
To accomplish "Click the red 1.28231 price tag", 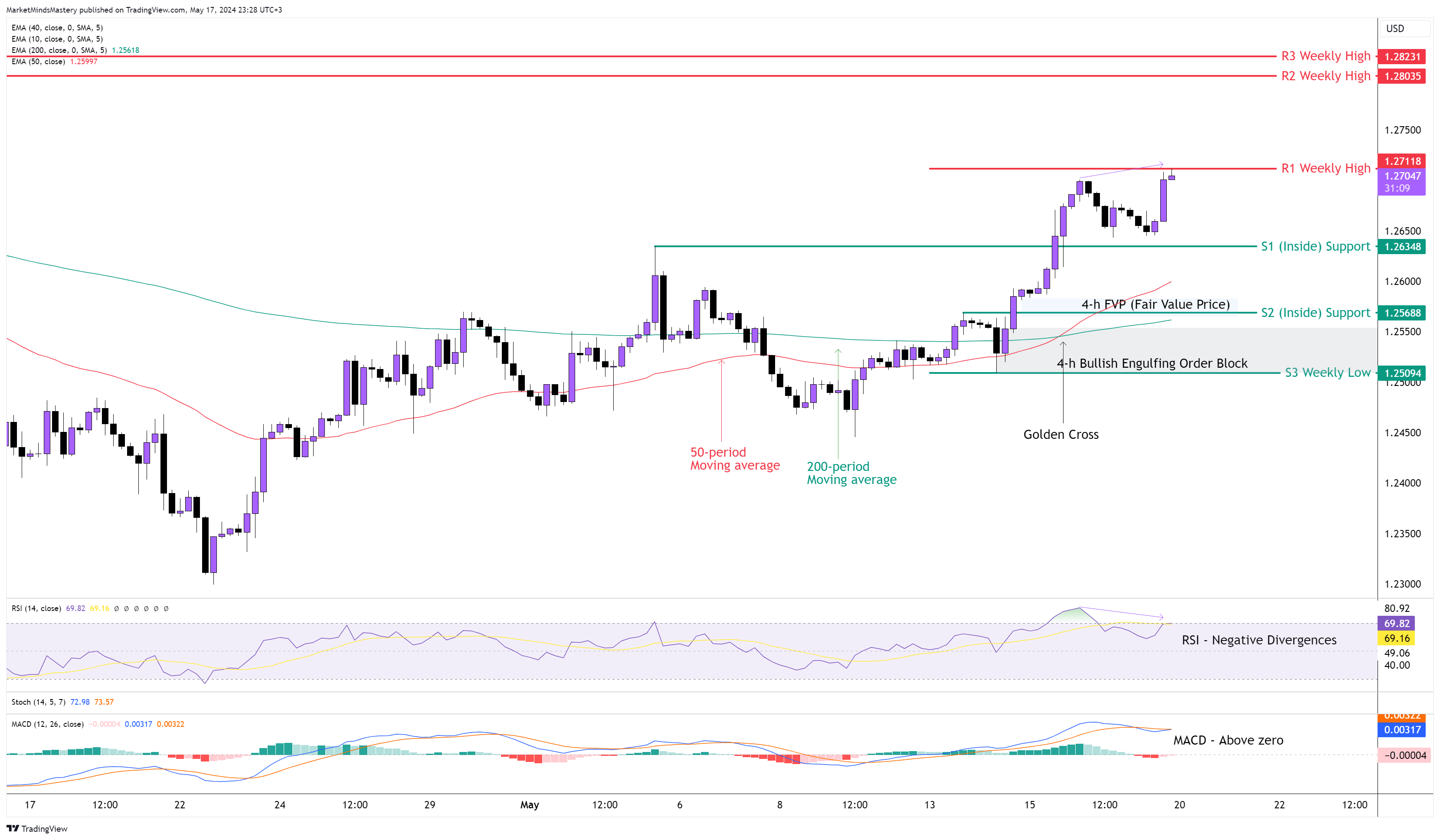I will [x=1402, y=56].
